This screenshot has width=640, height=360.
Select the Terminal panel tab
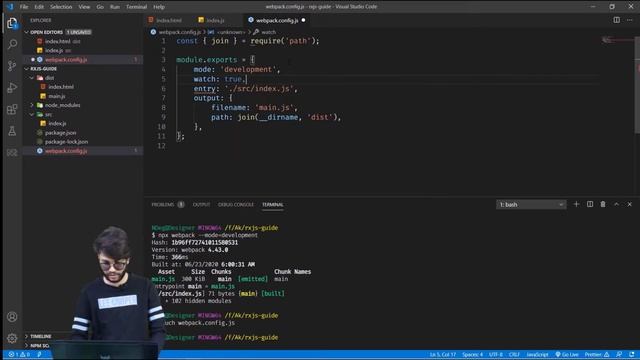(273, 204)
